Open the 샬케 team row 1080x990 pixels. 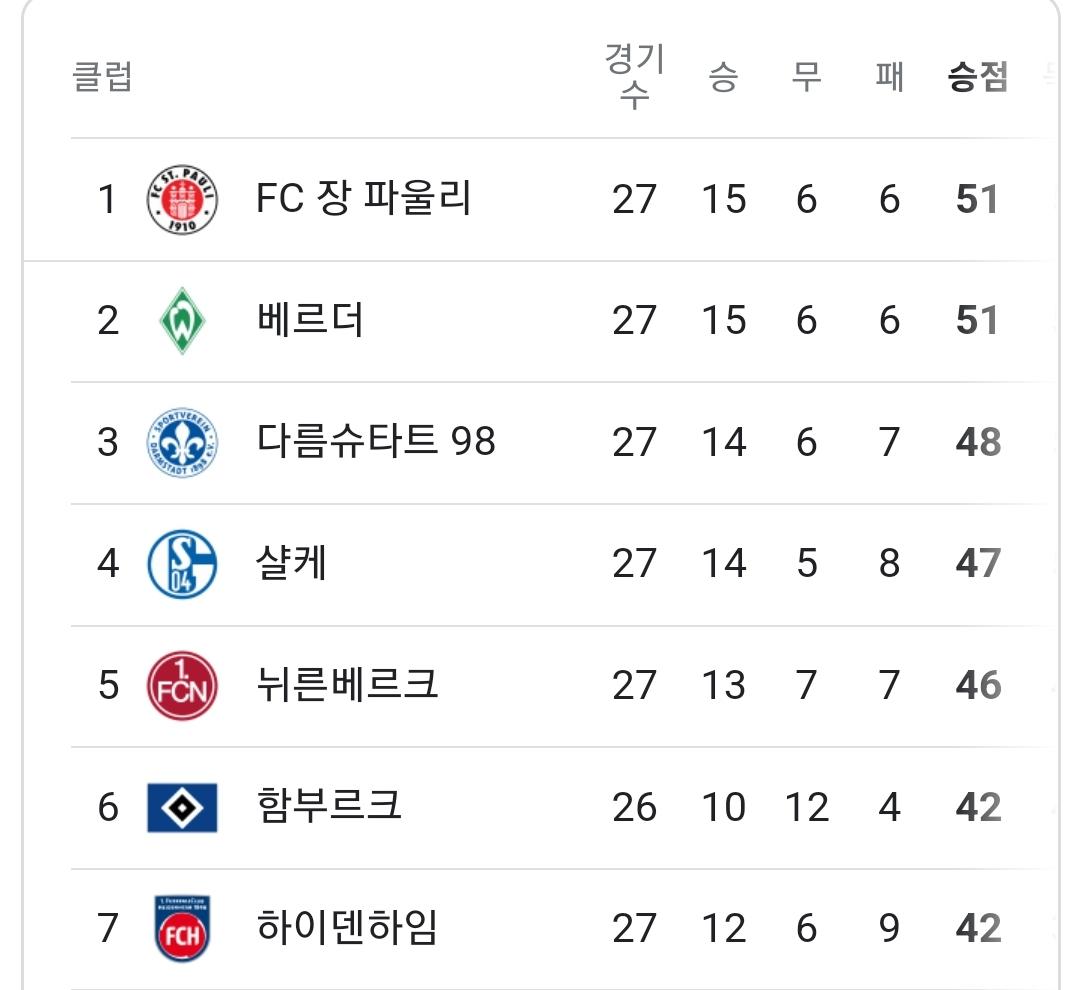tap(541, 564)
